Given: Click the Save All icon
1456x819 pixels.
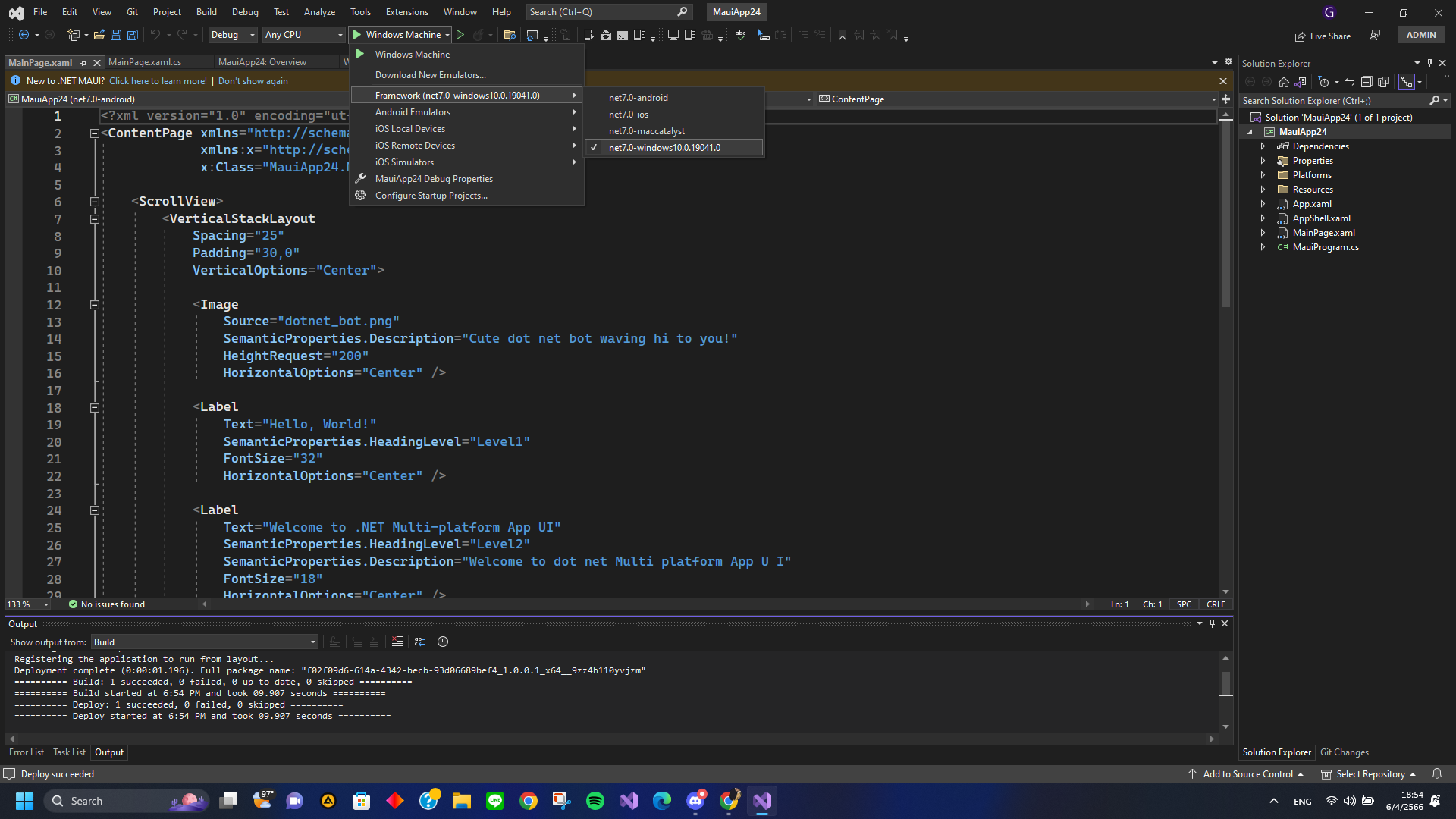Looking at the screenshot, I should pyautogui.click(x=133, y=35).
